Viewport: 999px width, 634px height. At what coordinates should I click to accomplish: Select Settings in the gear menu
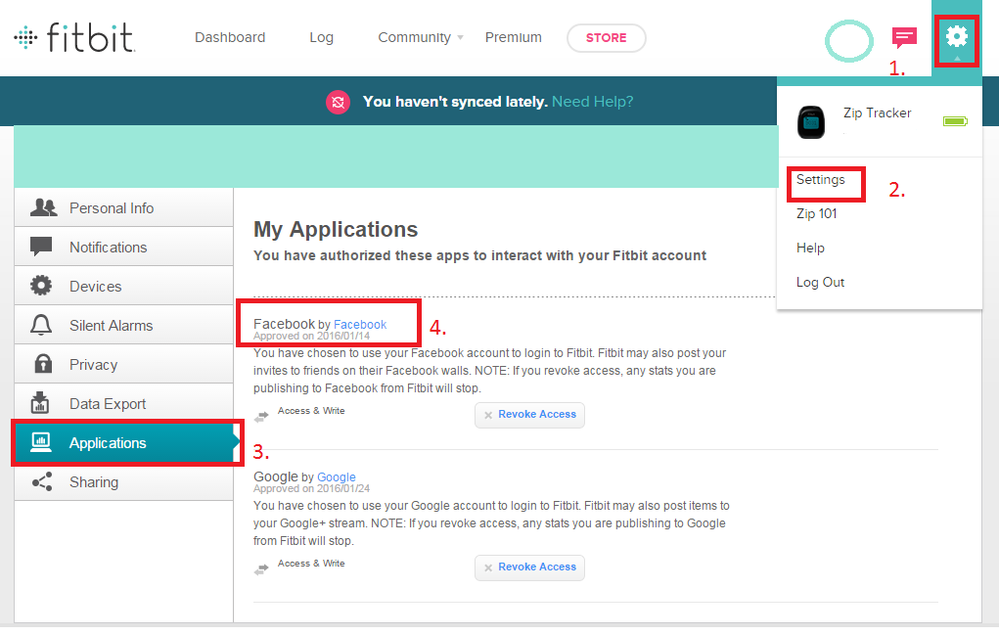pyautogui.click(x=821, y=180)
